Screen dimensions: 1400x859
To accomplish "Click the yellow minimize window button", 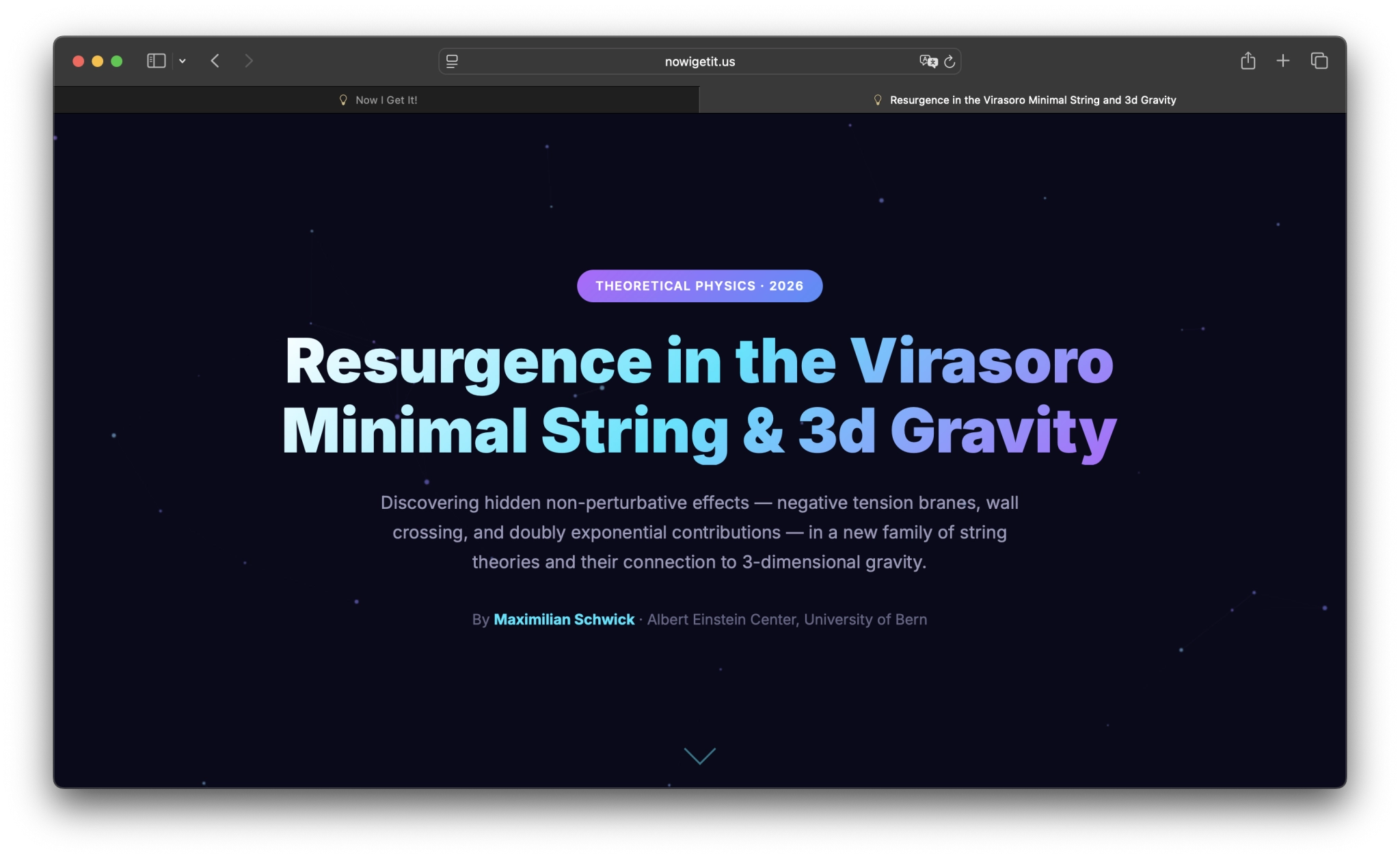I will pos(98,61).
